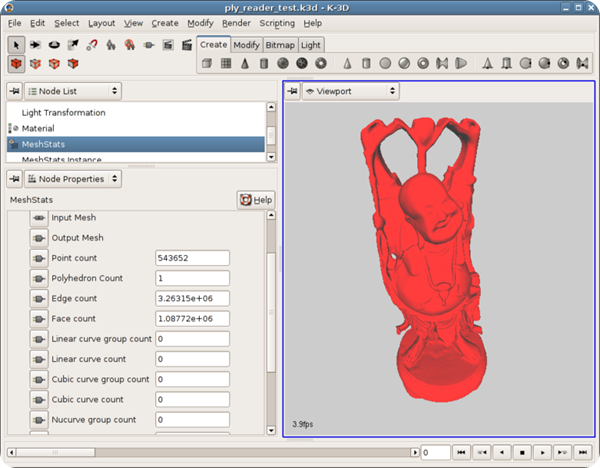Select the arrow selection tool
The height and width of the screenshot is (468, 600).
click(x=16, y=45)
